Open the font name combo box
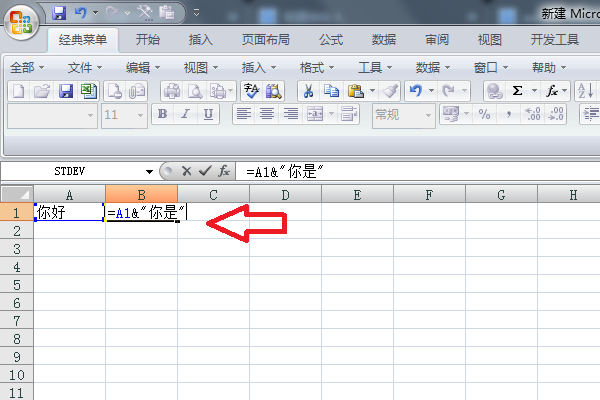 click(52, 115)
